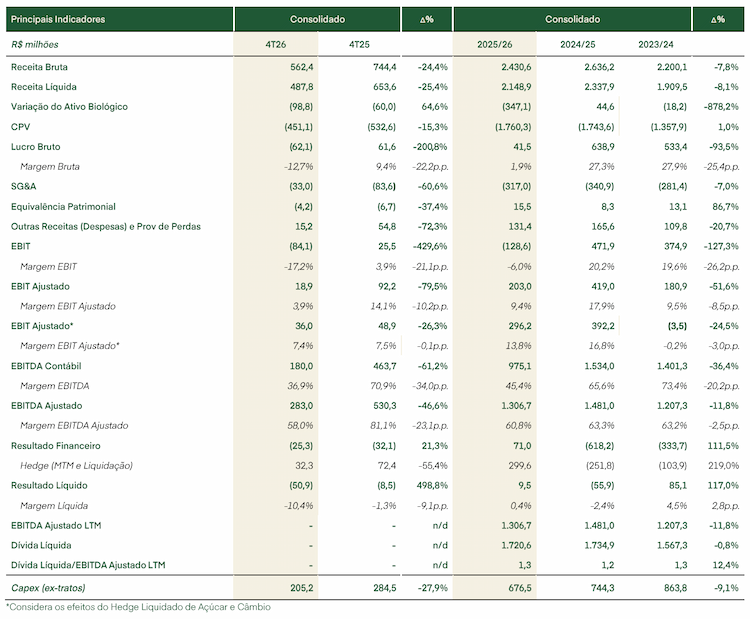Screen dimensions: 750x619
Task: Click the first Consolidado header cell
Action: point(317,19)
